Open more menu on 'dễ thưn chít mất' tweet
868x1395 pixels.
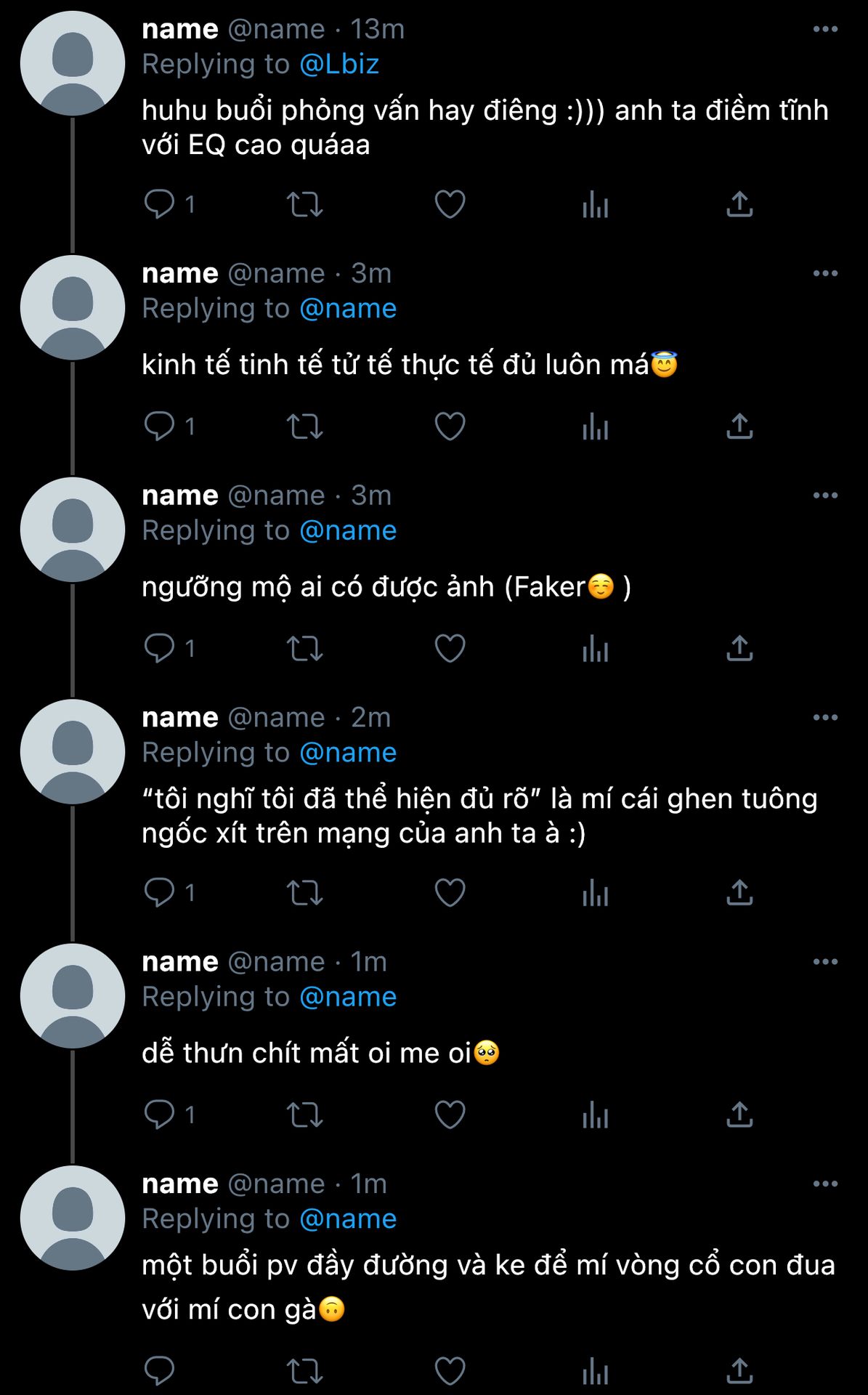825,962
